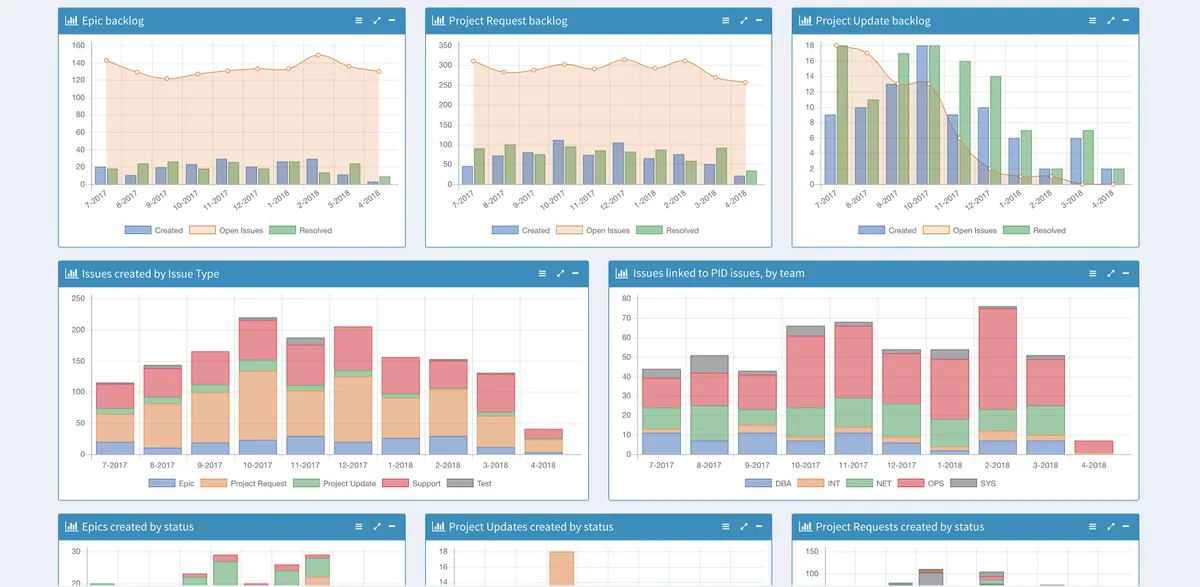Click the 4-2018 bar in PID issues chart

point(1093,448)
